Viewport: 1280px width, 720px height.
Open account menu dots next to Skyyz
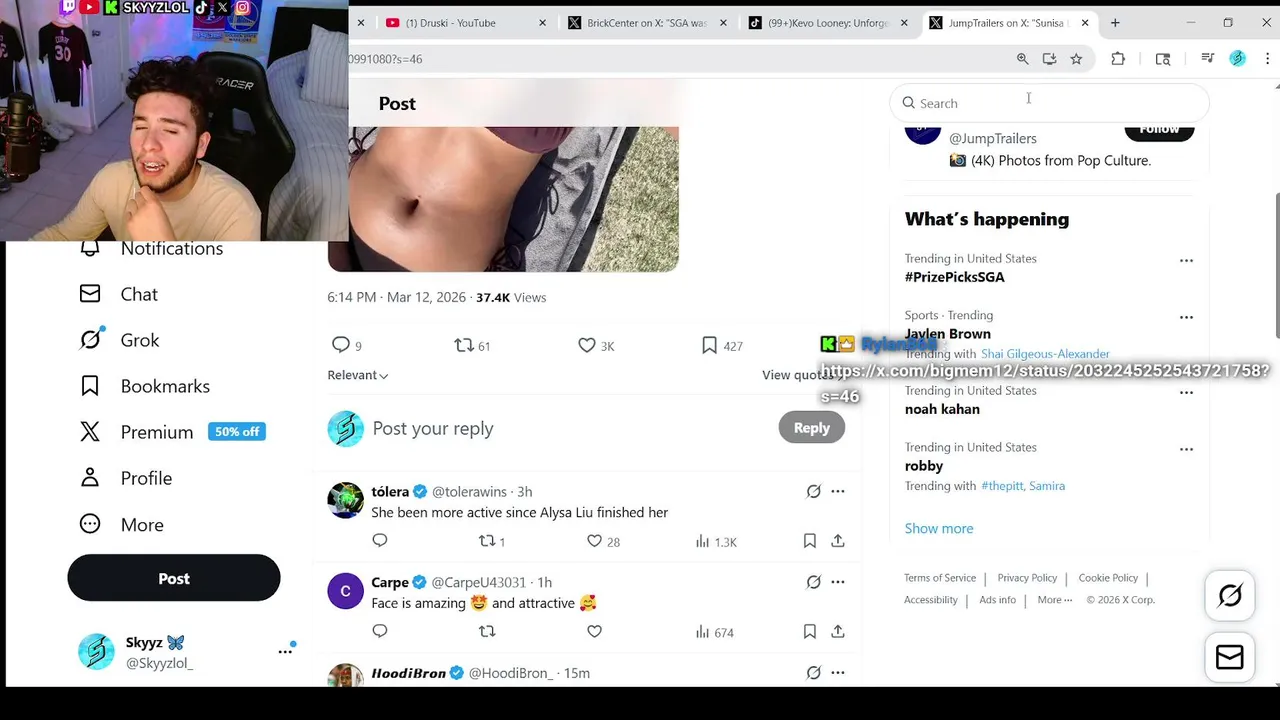tap(285, 651)
